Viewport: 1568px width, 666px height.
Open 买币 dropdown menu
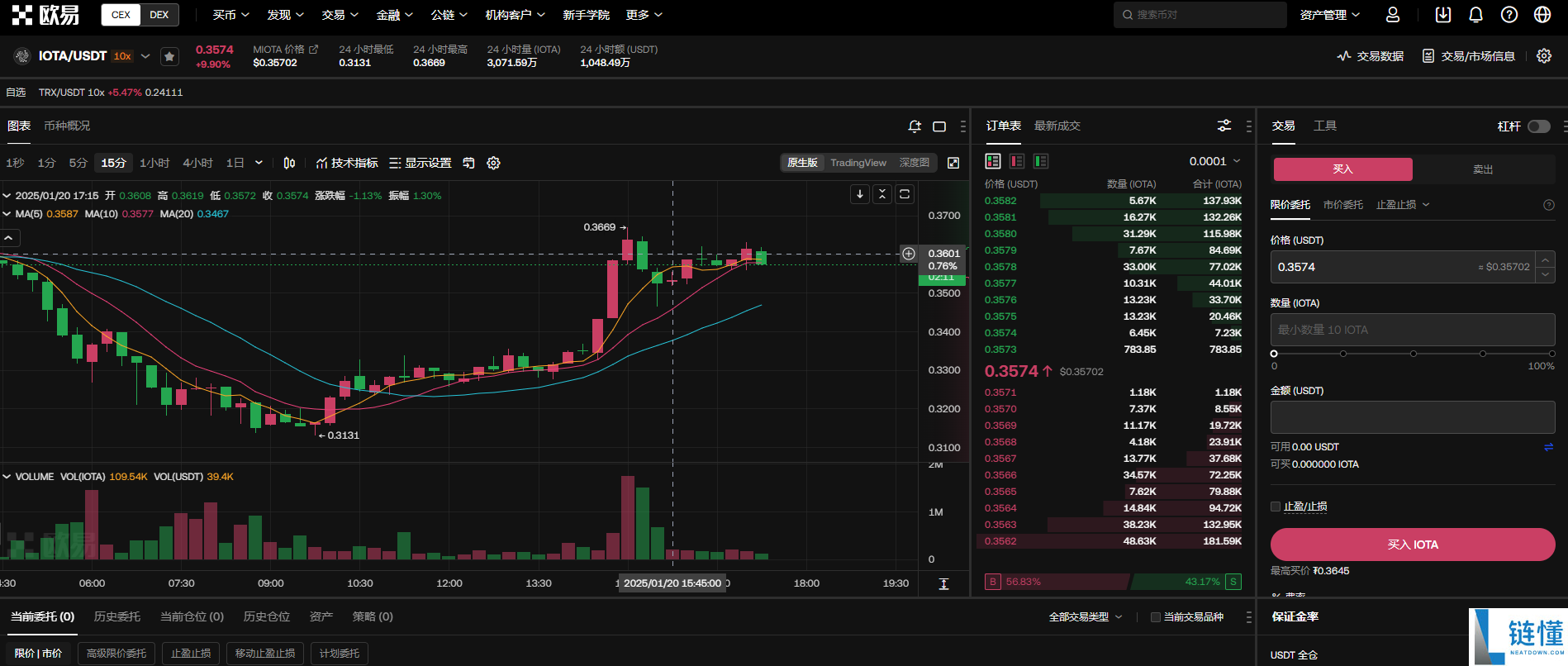click(x=230, y=15)
